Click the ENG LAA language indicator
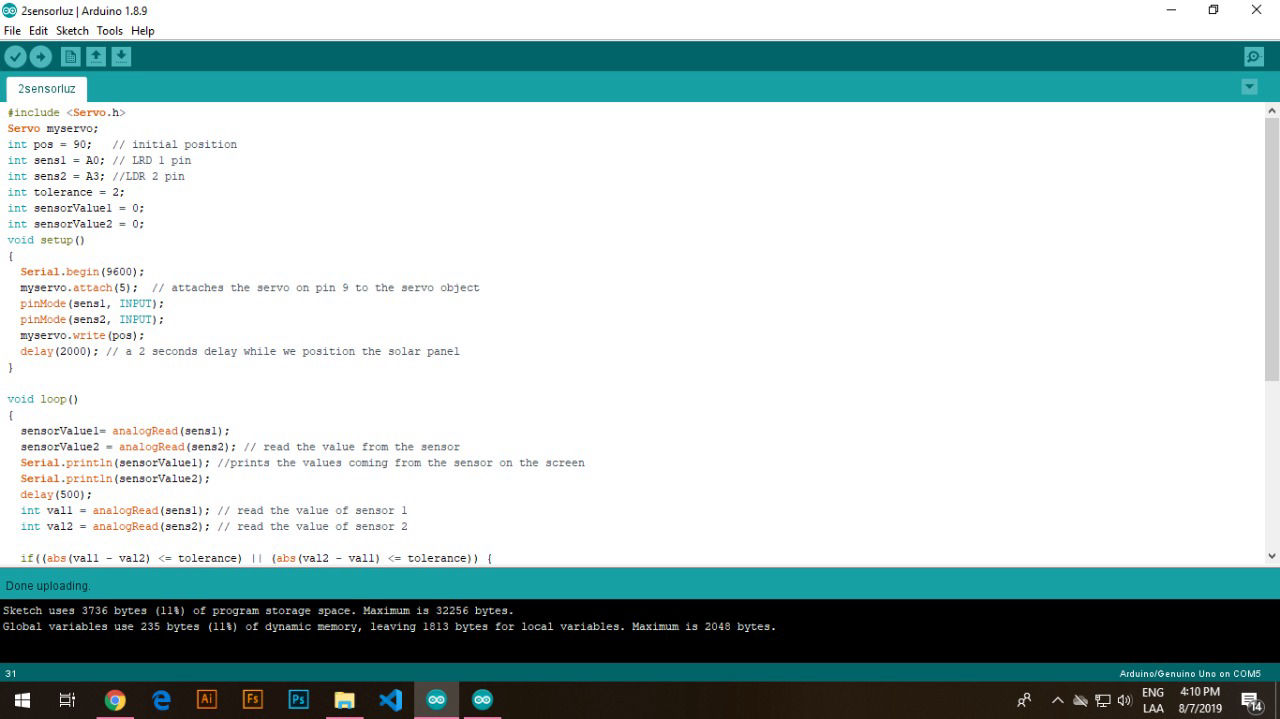This screenshot has width=1280, height=719. point(1153,700)
